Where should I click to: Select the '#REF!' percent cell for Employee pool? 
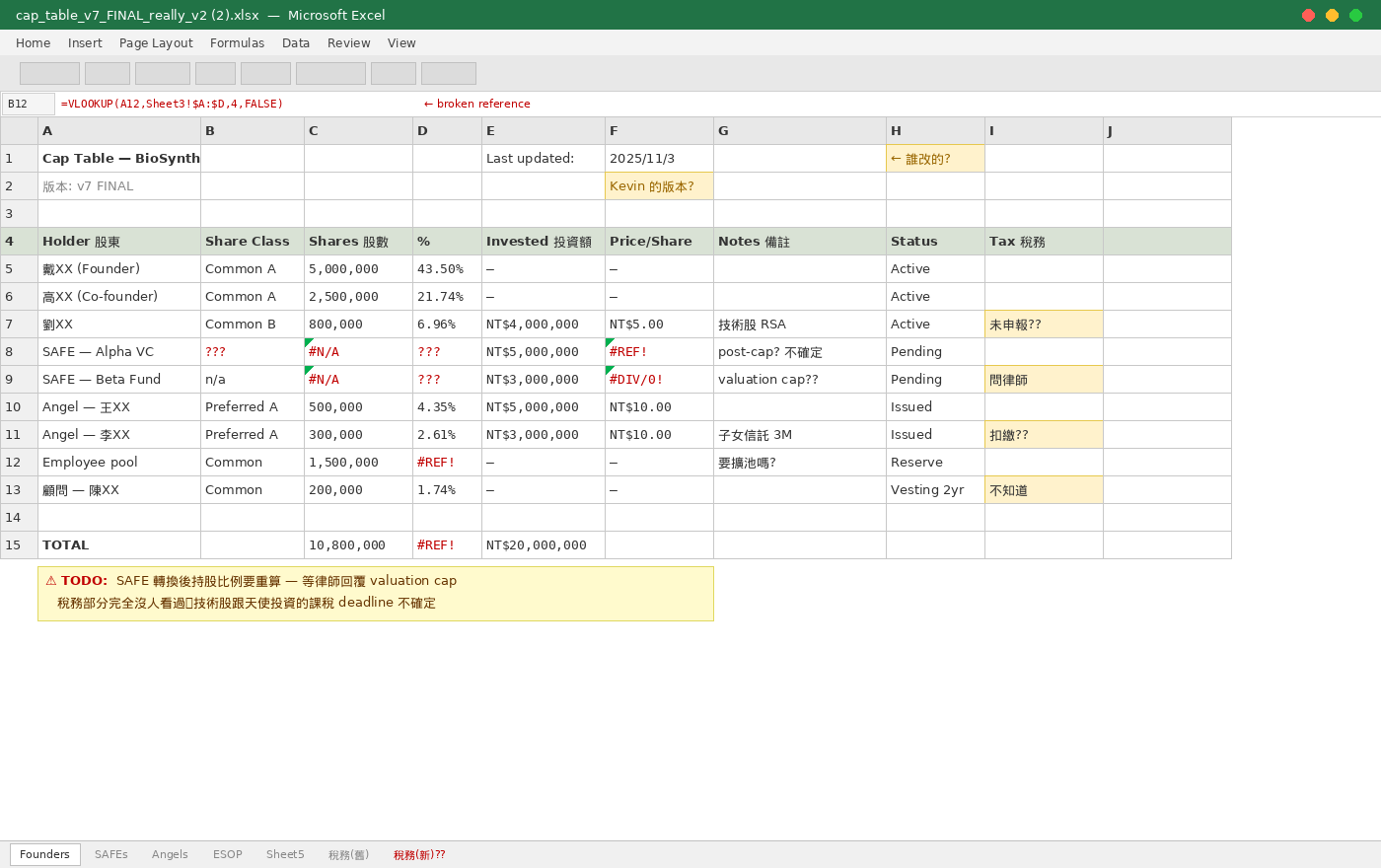448,463
